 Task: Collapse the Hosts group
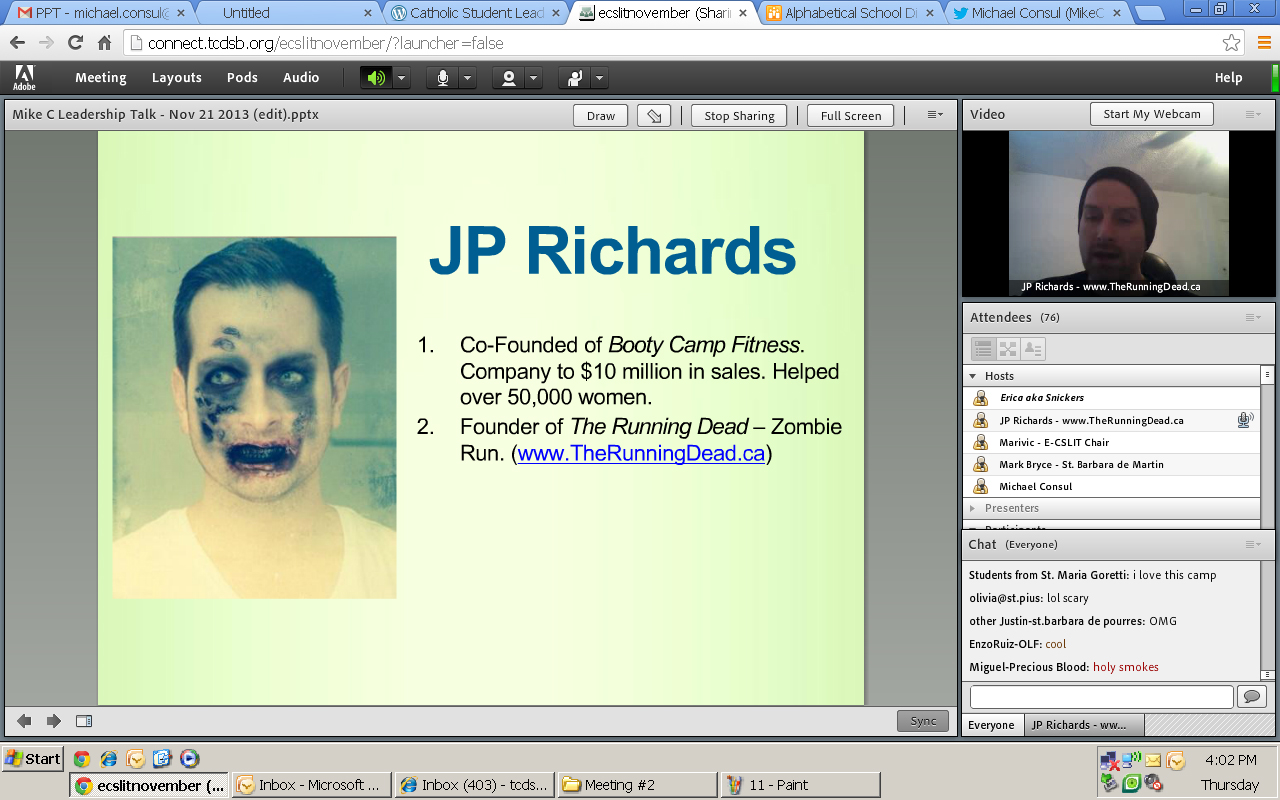point(973,376)
